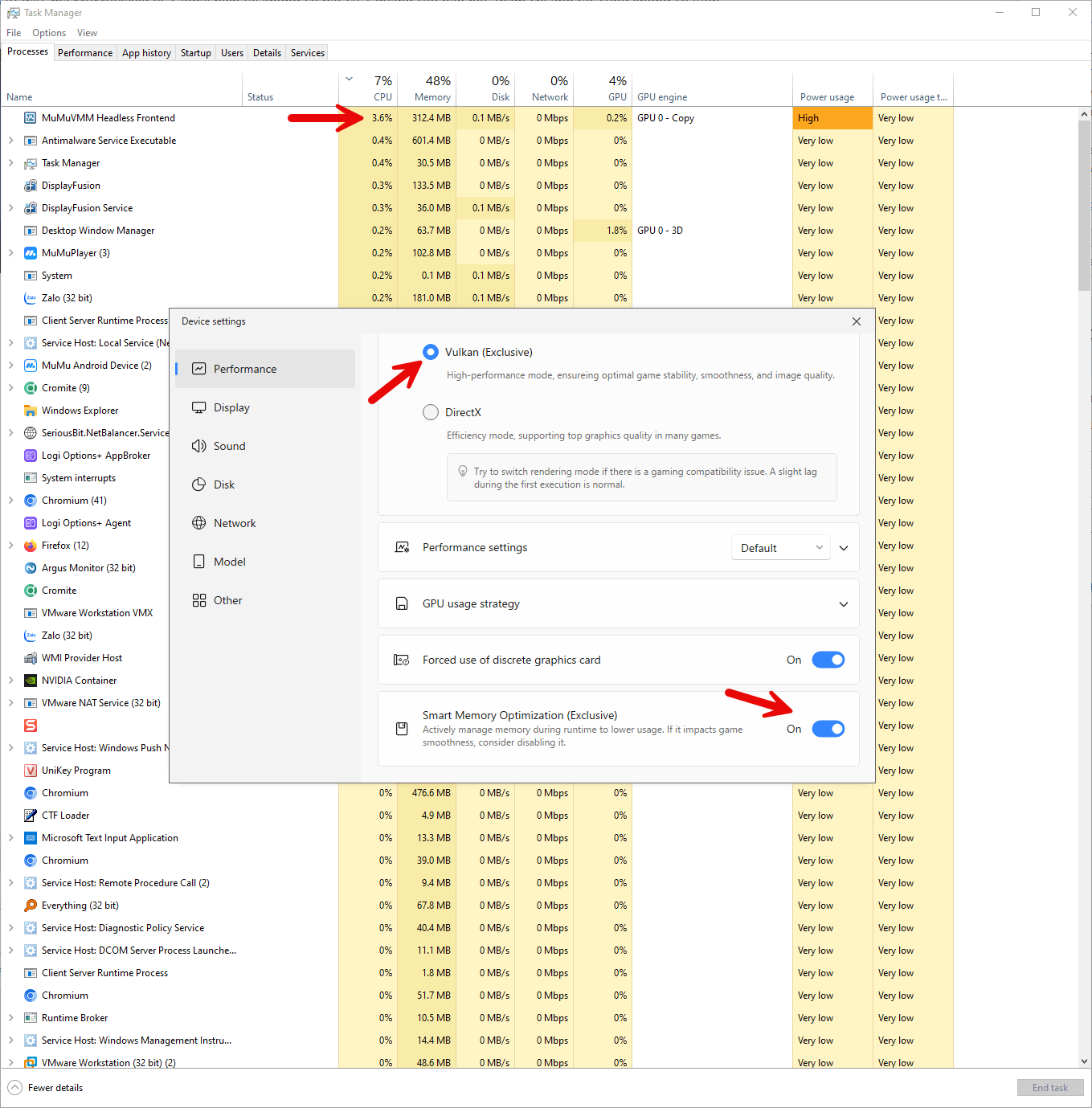This screenshot has width=1092, height=1108.
Task: Open Disk section in Device settings
Action: pos(265,484)
